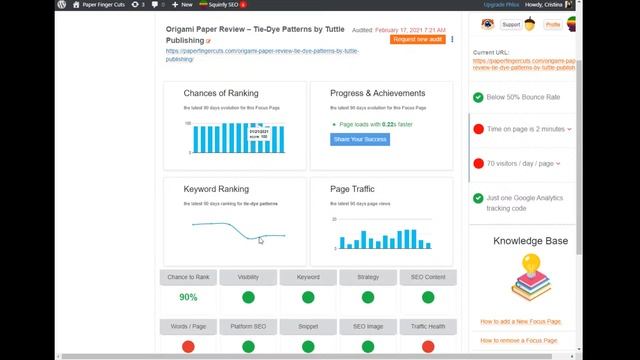This screenshot has width=640, height=360.
Task: Click green check beside Google Analytics tracking code
Action: (x=478, y=198)
